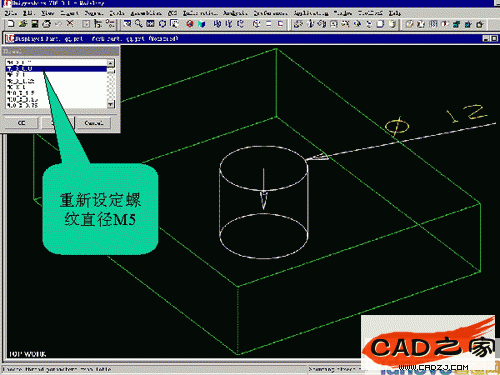
Task: Click the Cancel button in dialog
Action: tap(94, 123)
